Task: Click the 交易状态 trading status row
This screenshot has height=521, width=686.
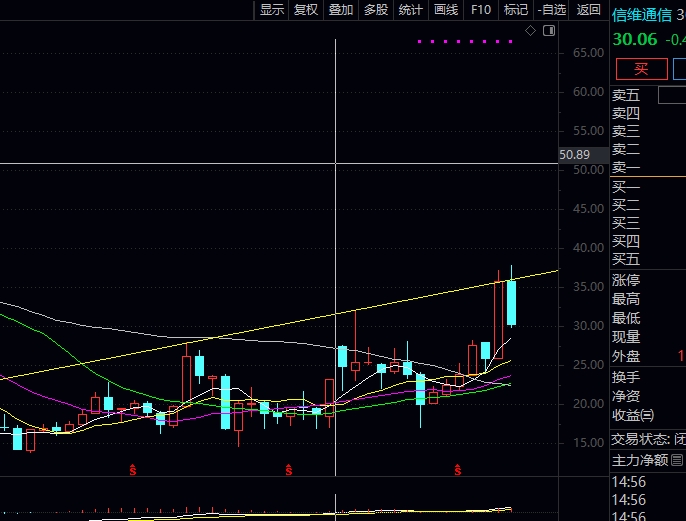Action: pos(648,439)
